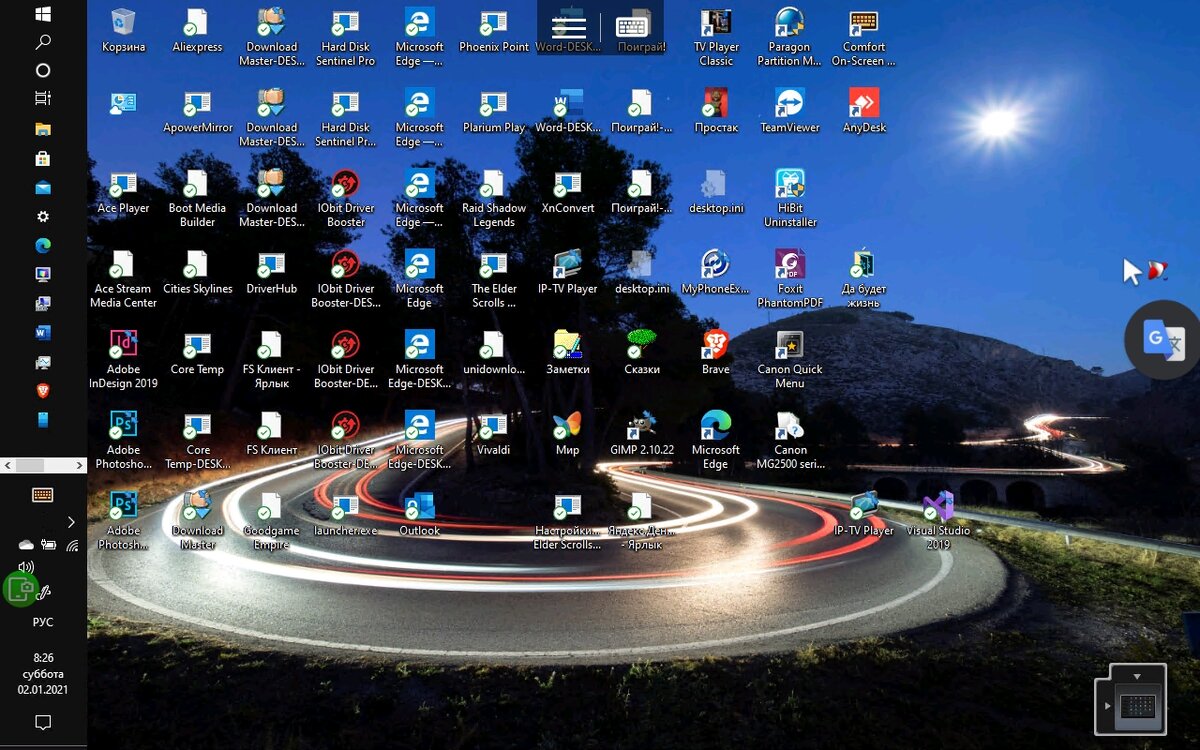Open Task View on the taskbar
Screen dimensions: 1200x750
[x=43, y=99]
